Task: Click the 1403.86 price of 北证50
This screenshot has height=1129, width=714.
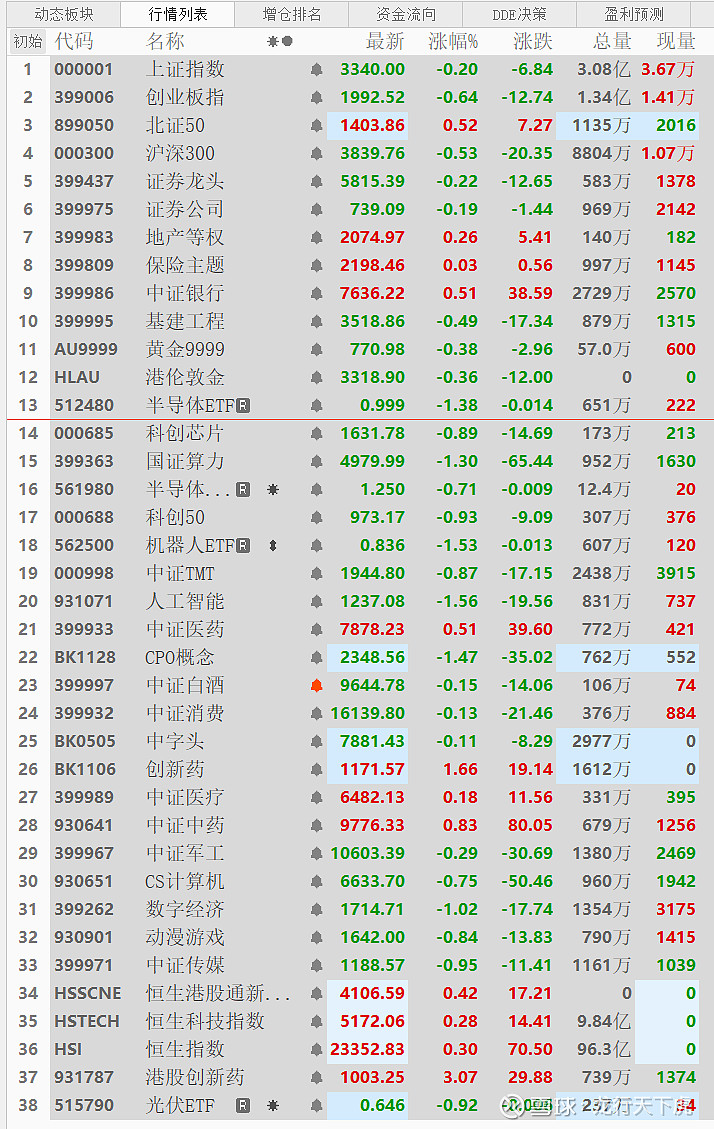Action: coord(372,126)
